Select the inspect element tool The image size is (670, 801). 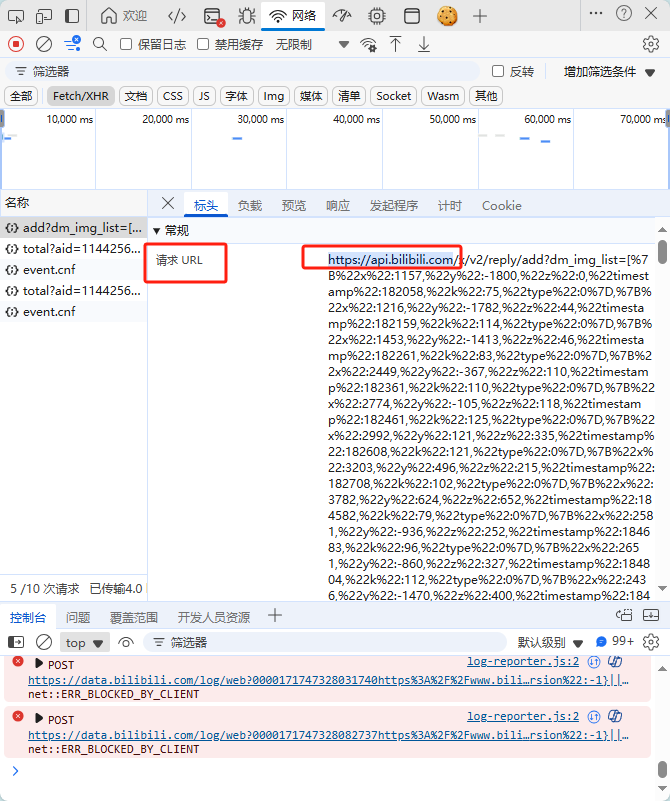16,16
